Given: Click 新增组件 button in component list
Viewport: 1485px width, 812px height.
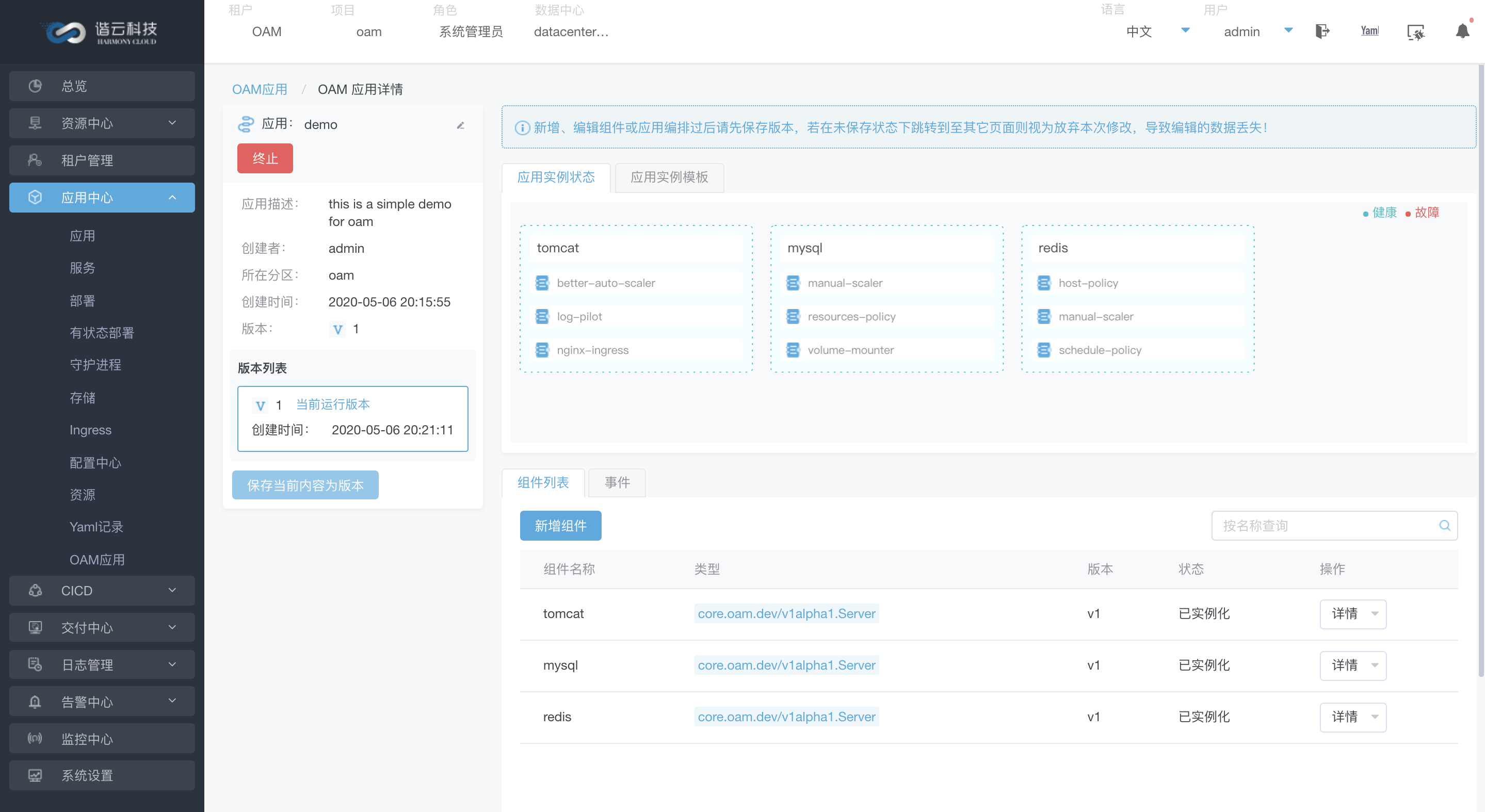Looking at the screenshot, I should (561, 524).
